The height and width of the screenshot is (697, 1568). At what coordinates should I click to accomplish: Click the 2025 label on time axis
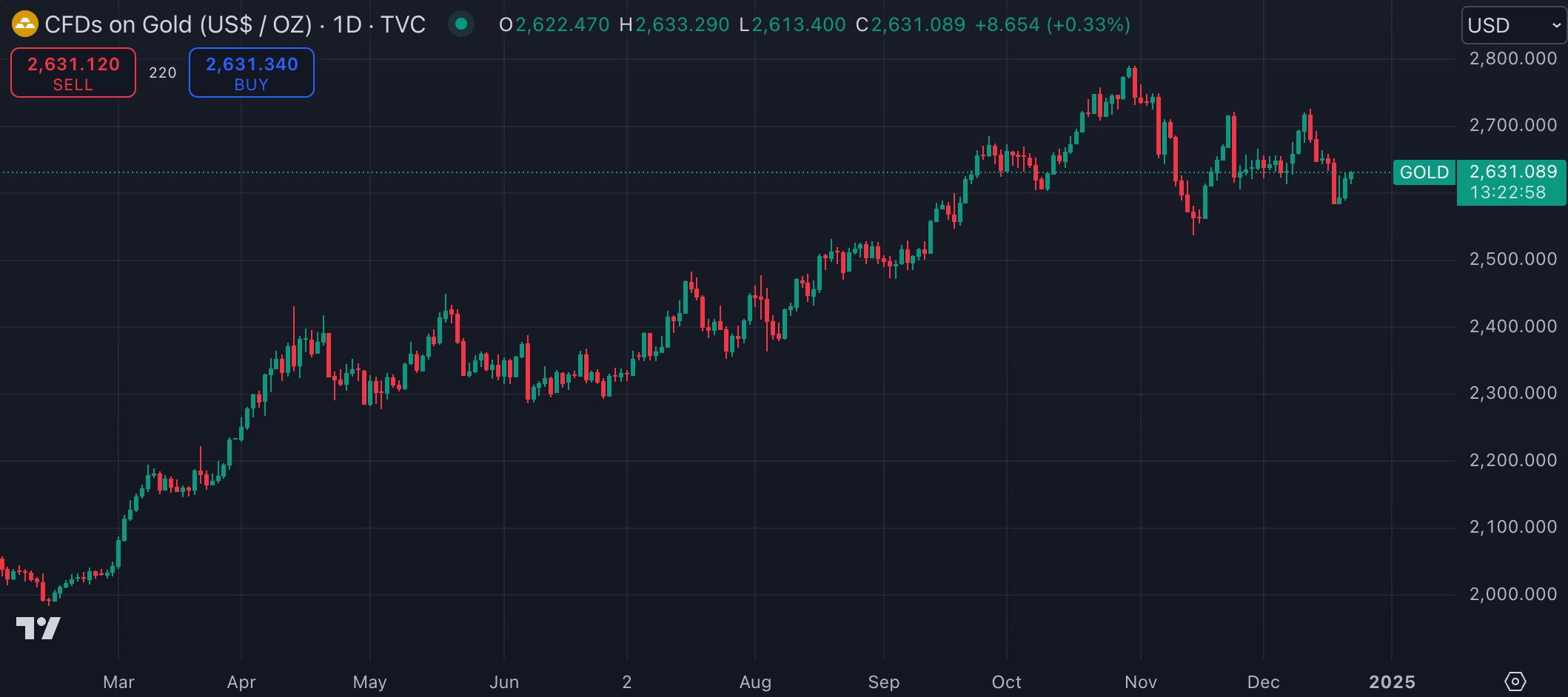[x=1392, y=682]
